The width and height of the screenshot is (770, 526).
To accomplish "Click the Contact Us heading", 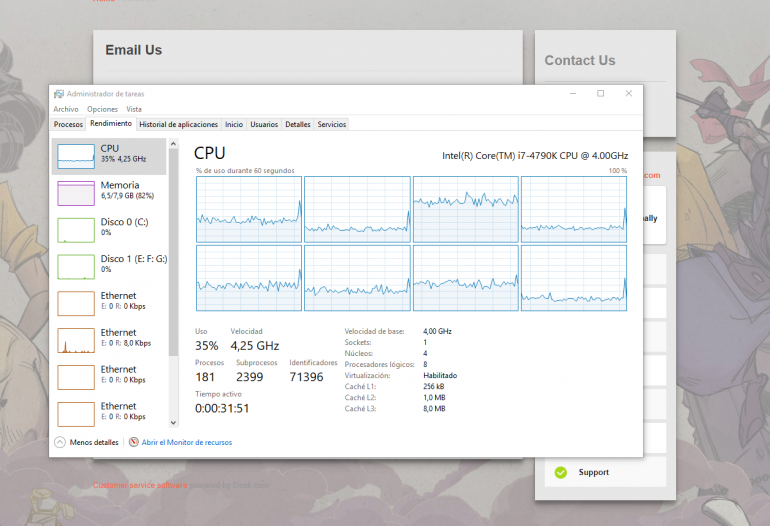I will (579, 60).
